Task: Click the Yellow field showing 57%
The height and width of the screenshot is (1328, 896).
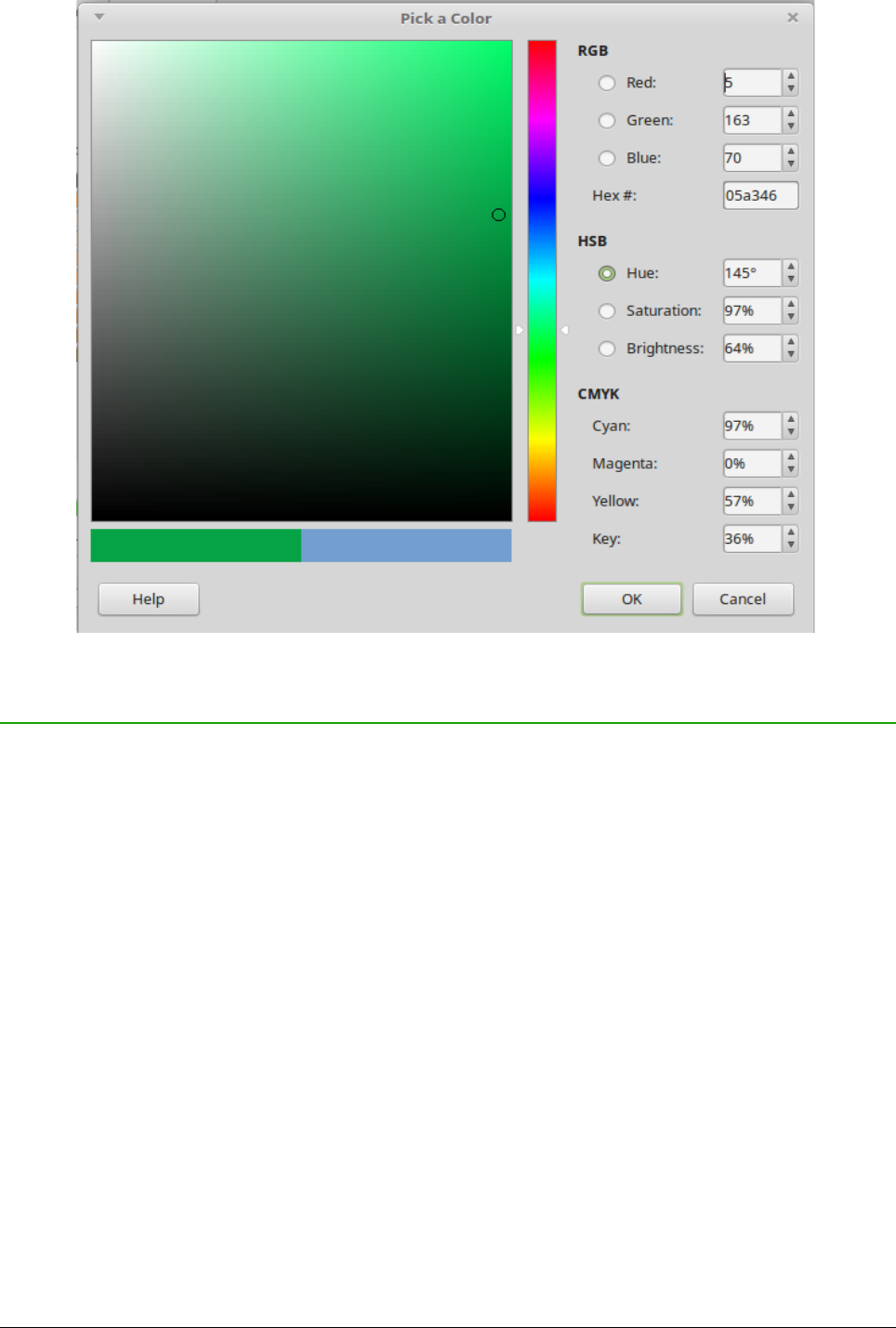Action: [x=753, y=502]
